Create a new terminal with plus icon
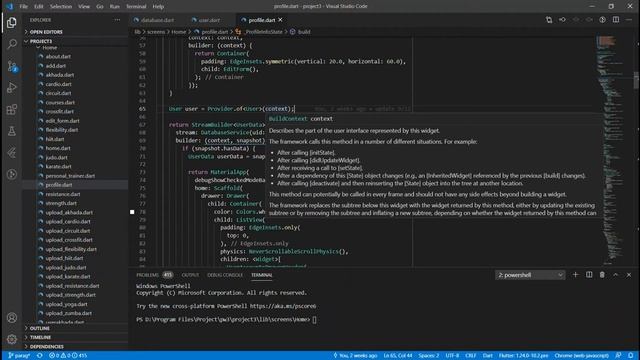The image size is (640, 360). (x=576, y=275)
